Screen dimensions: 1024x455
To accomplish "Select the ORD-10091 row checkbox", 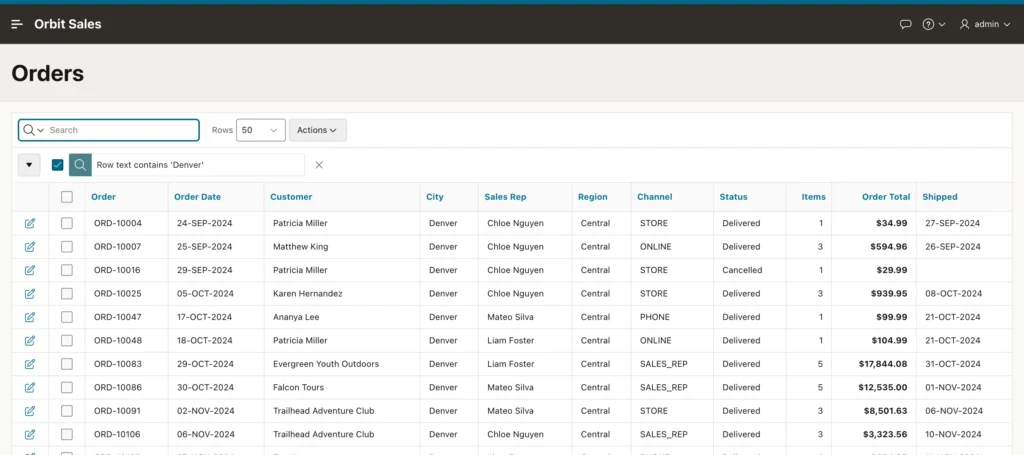I will pyautogui.click(x=67, y=411).
